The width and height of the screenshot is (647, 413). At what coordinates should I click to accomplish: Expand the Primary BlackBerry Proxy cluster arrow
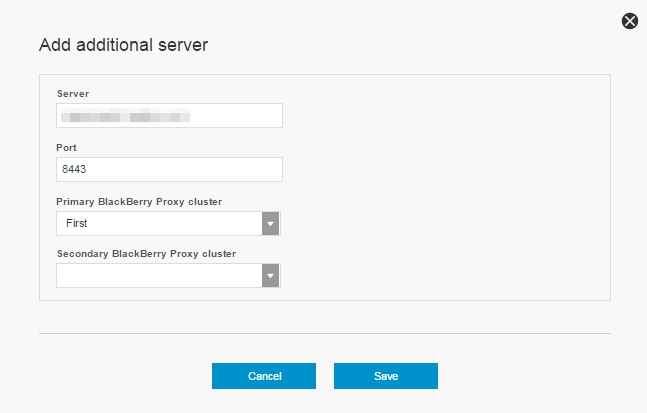coord(270,223)
